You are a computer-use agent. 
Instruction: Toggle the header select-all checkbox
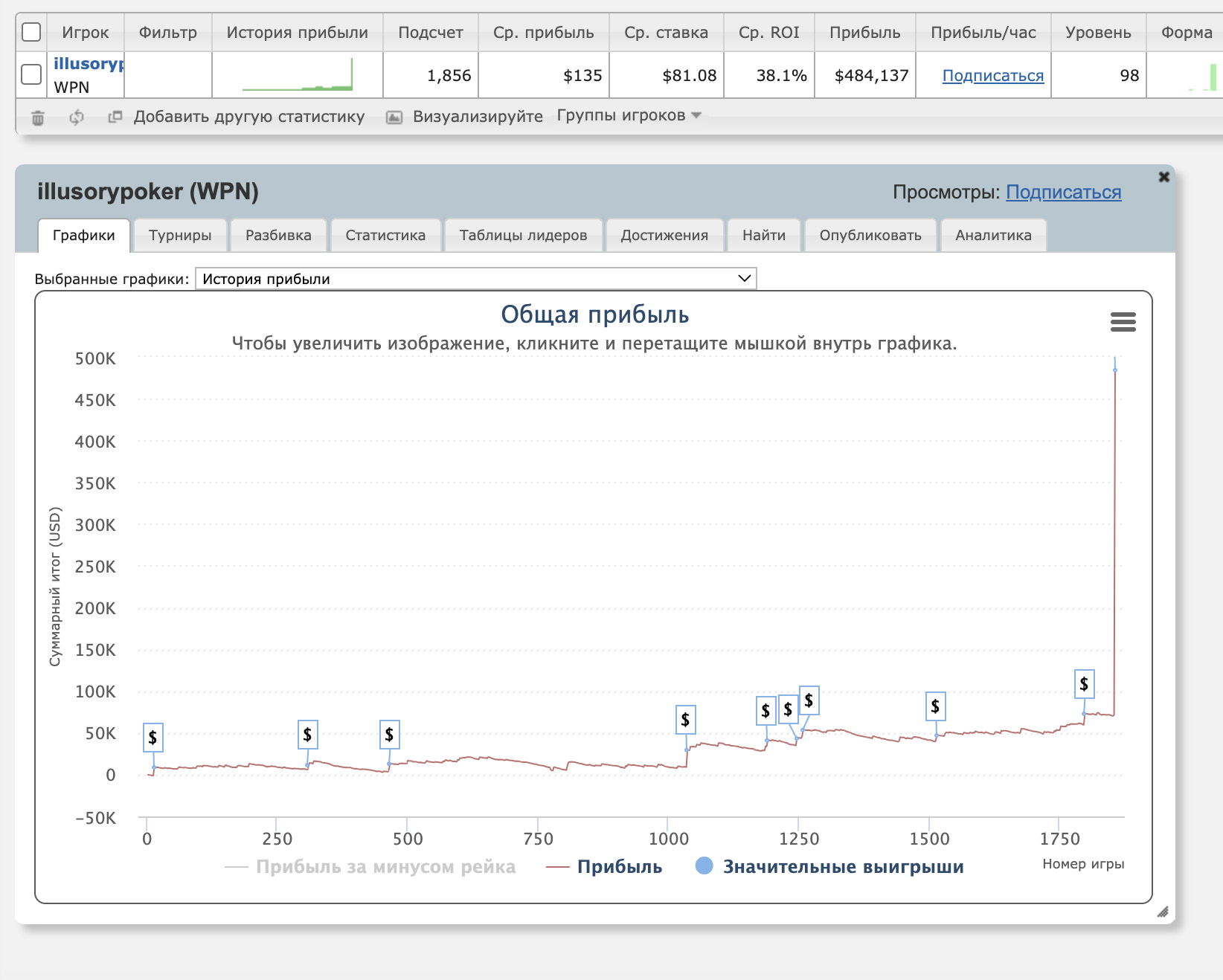click(31, 33)
